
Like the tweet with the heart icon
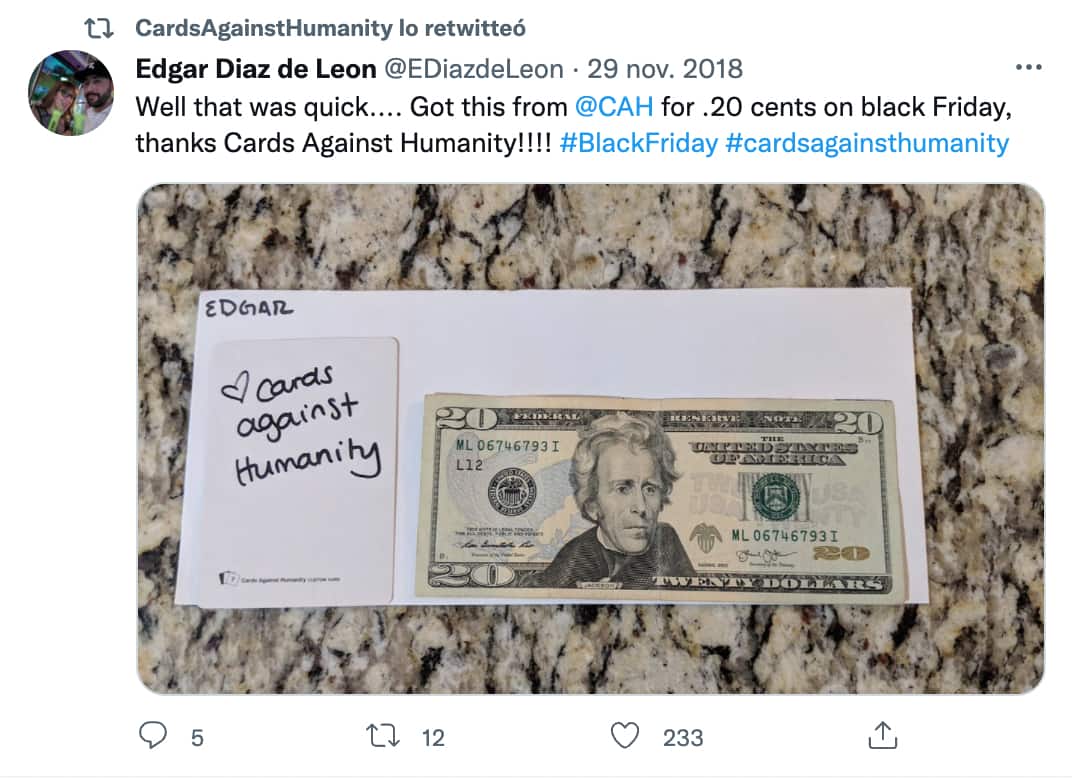click(624, 735)
